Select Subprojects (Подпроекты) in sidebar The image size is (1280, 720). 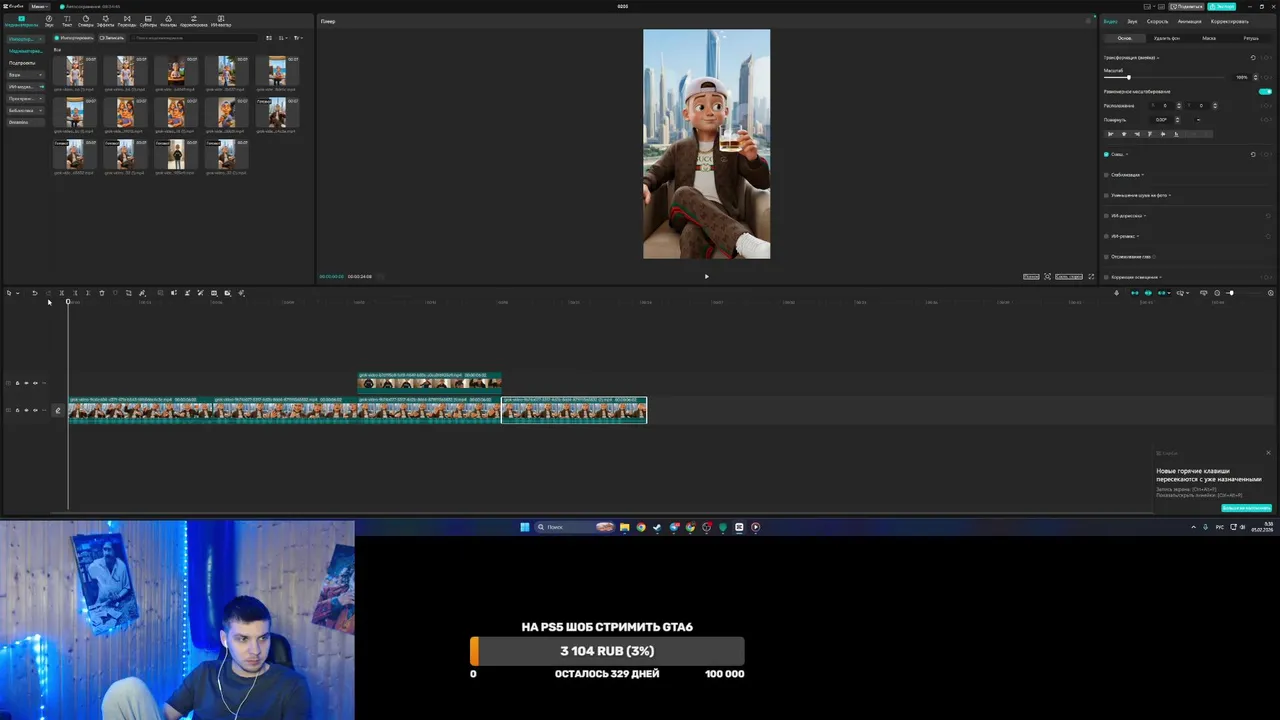tap(22, 63)
